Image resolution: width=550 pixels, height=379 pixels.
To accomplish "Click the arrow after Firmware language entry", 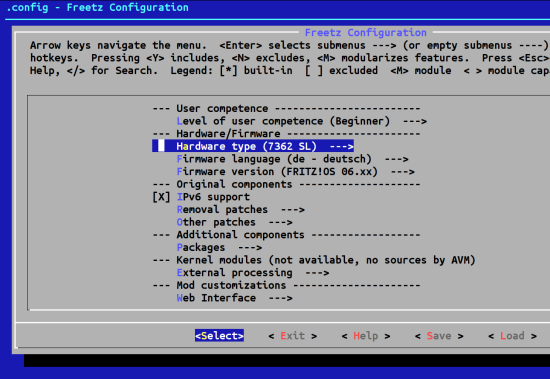I will pos(397,159).
